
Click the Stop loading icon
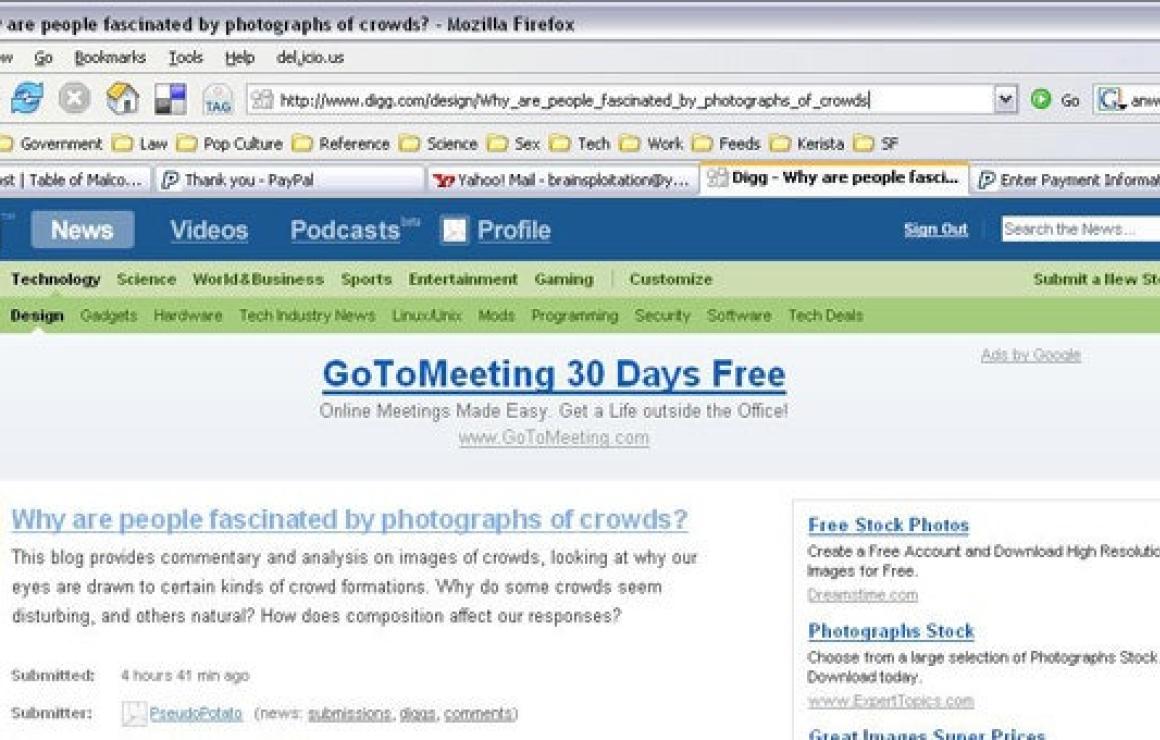[74, 98]
